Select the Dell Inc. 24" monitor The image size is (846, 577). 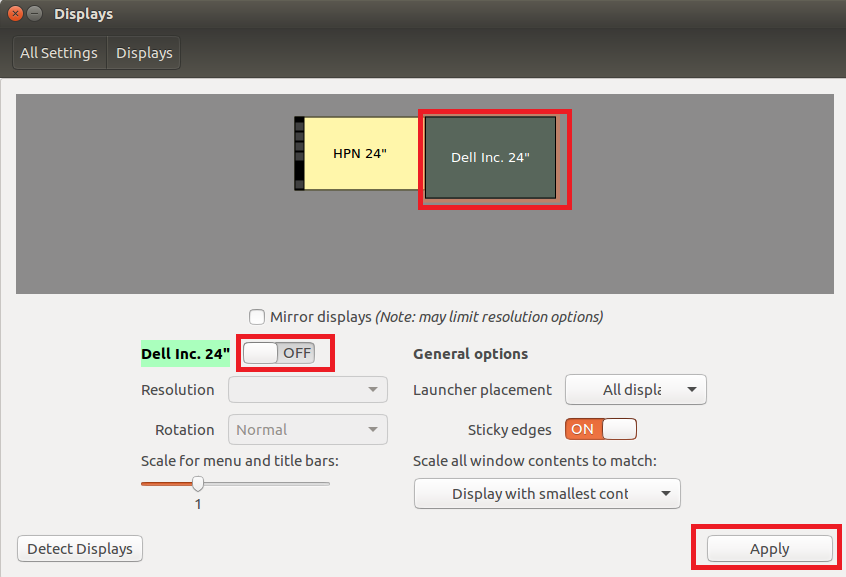(490, 157)
